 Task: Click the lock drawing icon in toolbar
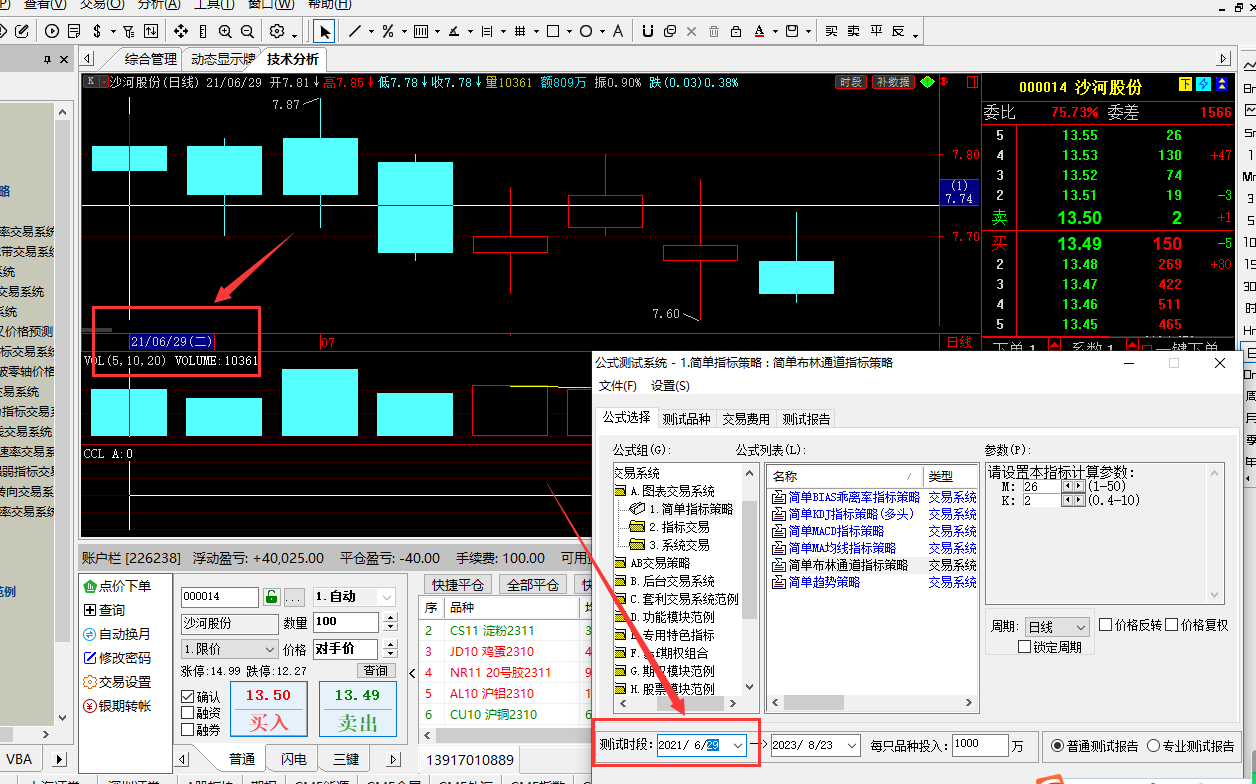(x=737, y=31)
